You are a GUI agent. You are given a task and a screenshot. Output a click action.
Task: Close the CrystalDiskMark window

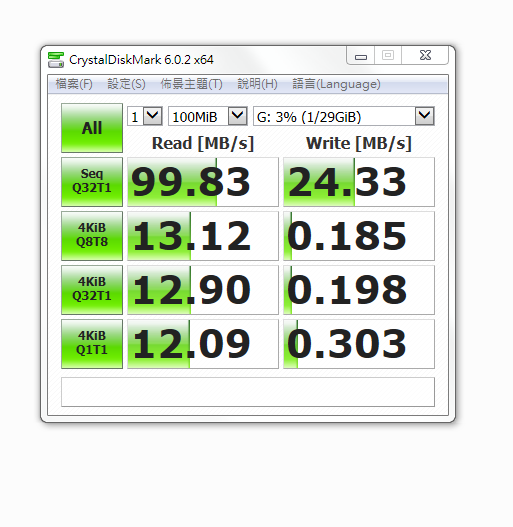click(425, 55)
